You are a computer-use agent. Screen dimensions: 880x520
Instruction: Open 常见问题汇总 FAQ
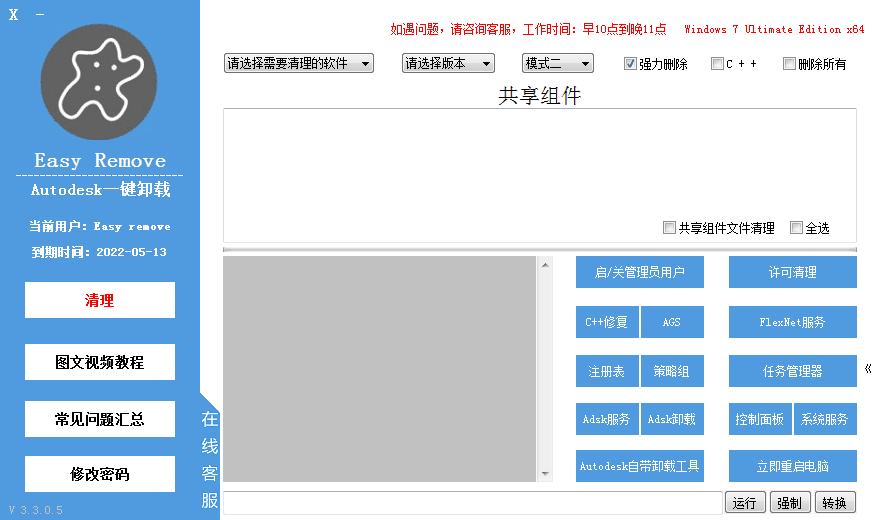(x=100, y=419)
